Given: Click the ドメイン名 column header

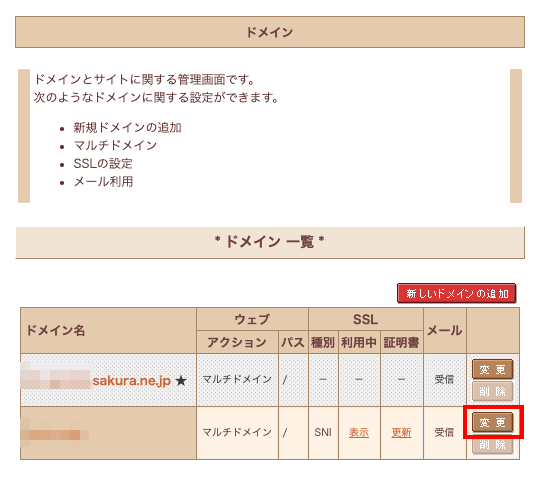Looking at the screenshot, I should 56,331.
